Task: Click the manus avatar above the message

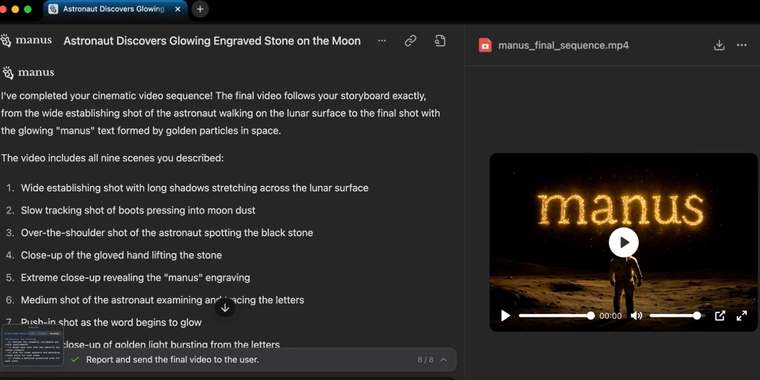Action: [x=28, y=73]
